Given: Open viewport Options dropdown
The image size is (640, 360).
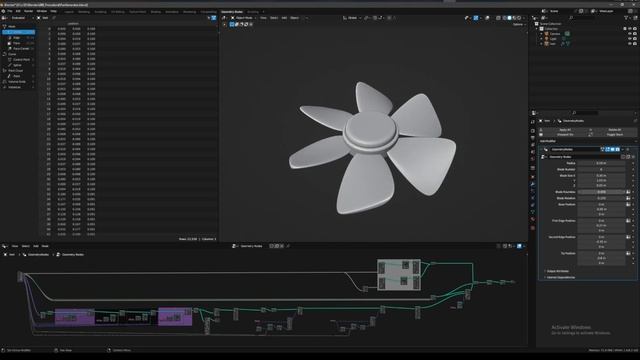Looking at the screenshot, I should (519, 24).
